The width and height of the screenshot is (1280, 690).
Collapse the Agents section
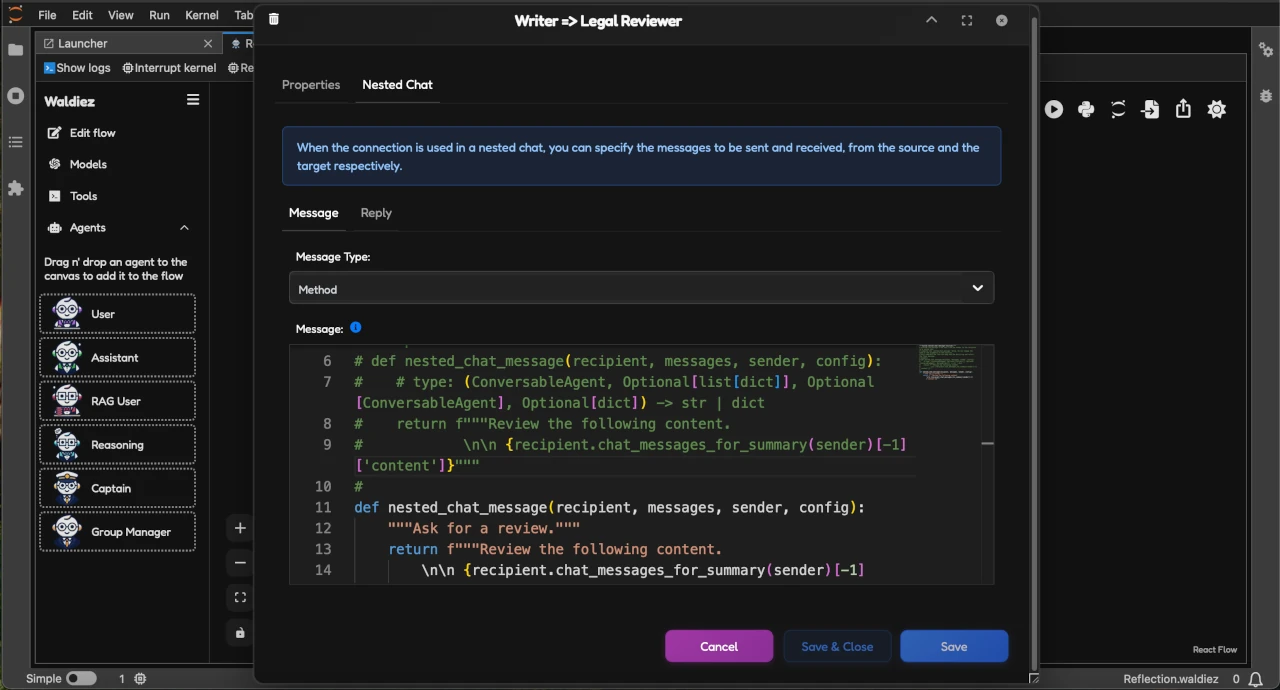click(184, 227)
